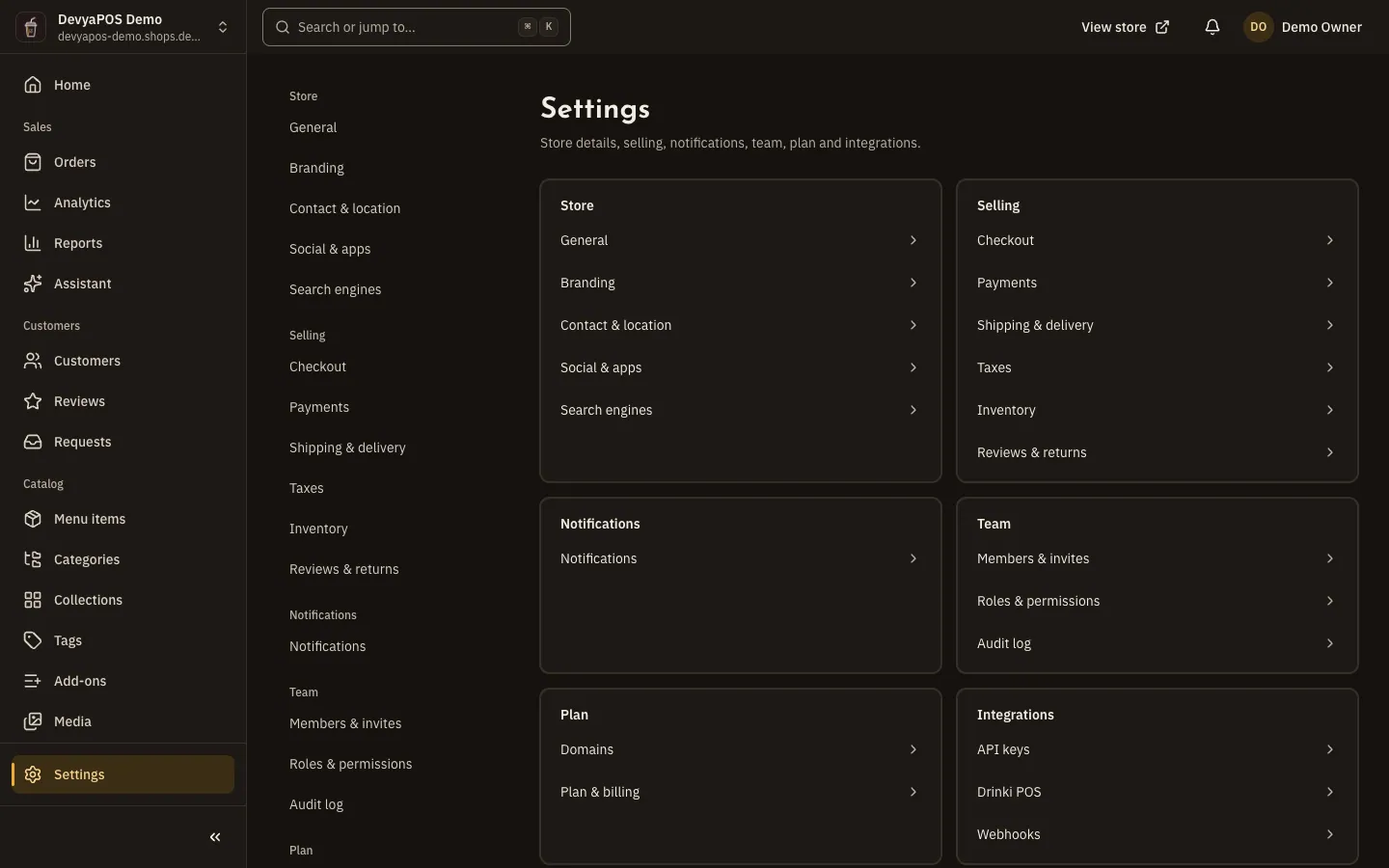
Task: Open Payments in the Selling card
Action: click(x=1157, y=283)
